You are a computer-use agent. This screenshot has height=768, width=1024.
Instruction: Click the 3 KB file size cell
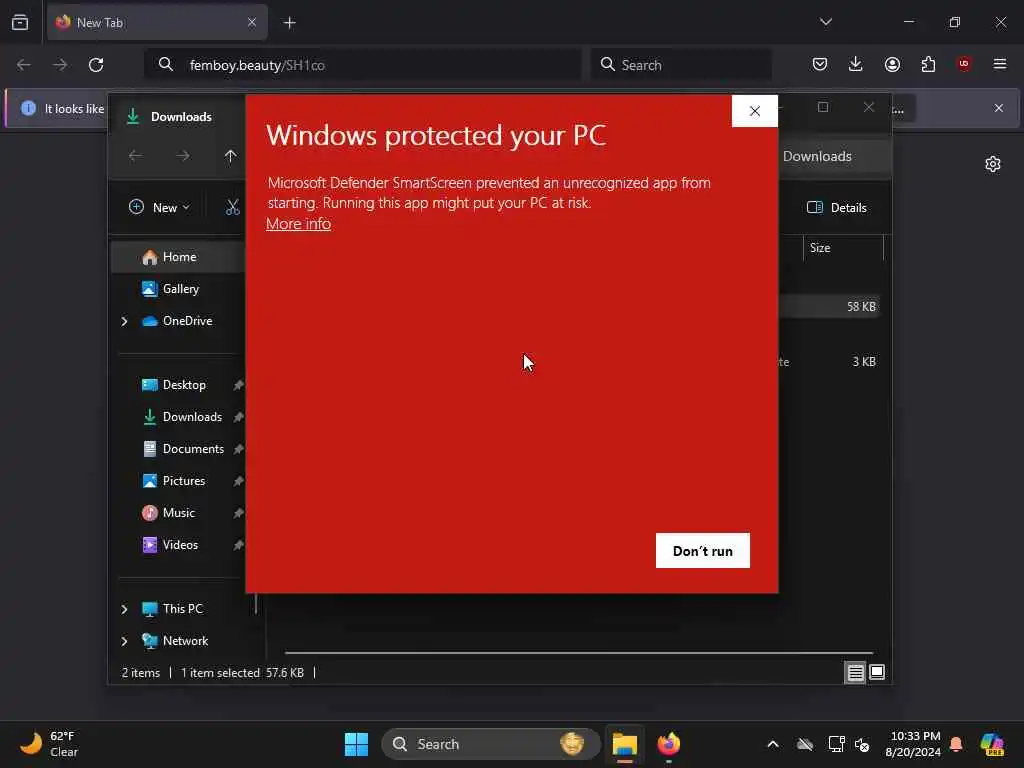point(864,362)
